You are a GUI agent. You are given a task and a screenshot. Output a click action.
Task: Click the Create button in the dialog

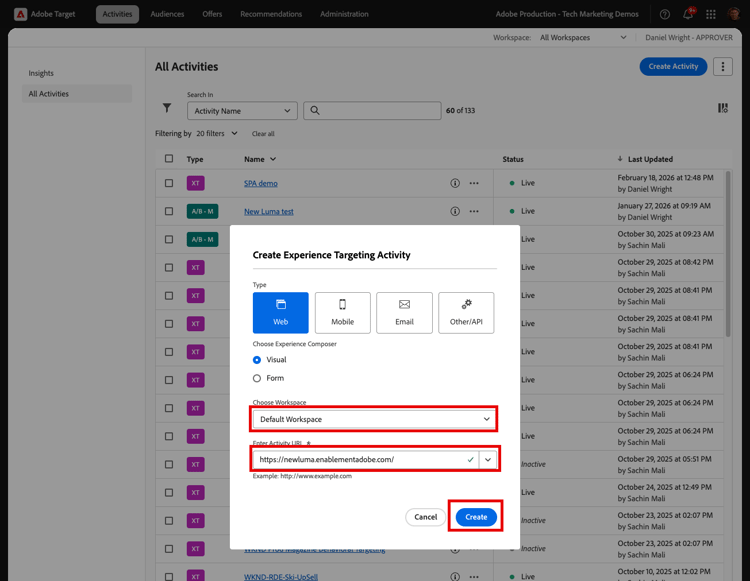coord(476,517)
